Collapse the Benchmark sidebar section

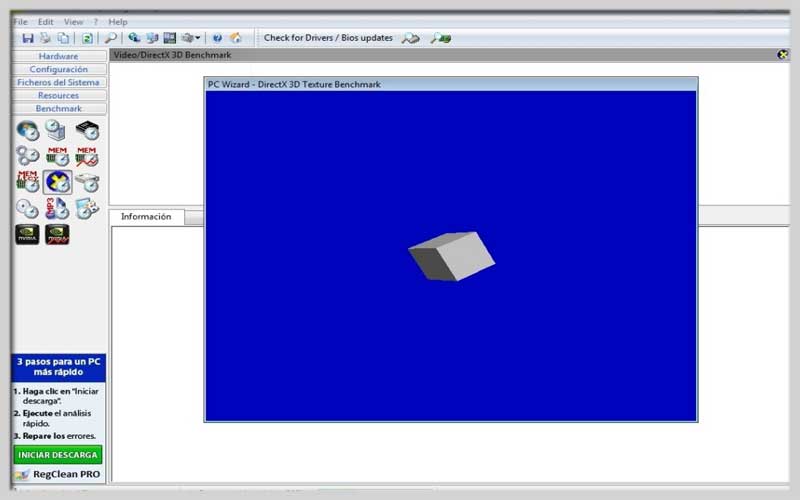pyautogui.click(x=59, y=109)
